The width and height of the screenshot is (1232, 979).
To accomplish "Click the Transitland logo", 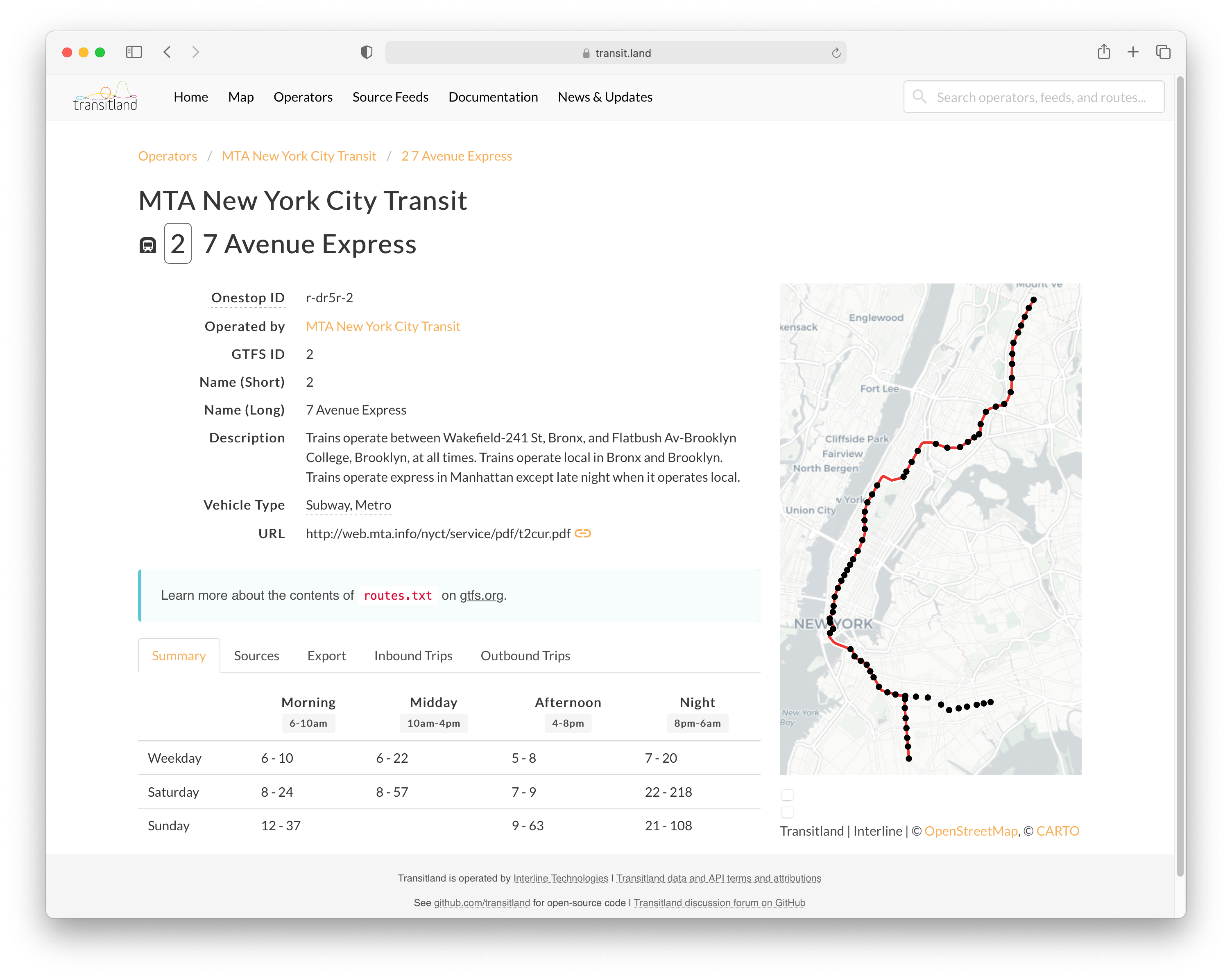I will (x=105, y=97).
